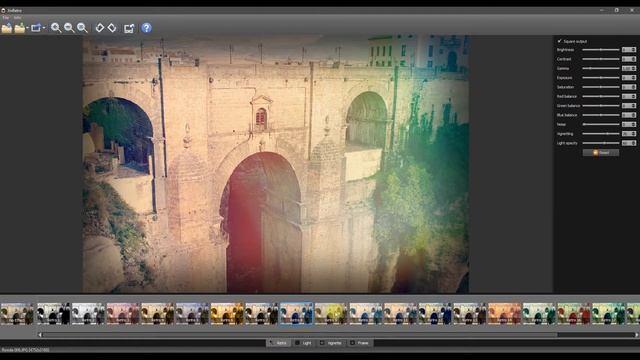Click the Gamma value spinner
Viewport: 640px width, 360px height.
tap(629, 69)
